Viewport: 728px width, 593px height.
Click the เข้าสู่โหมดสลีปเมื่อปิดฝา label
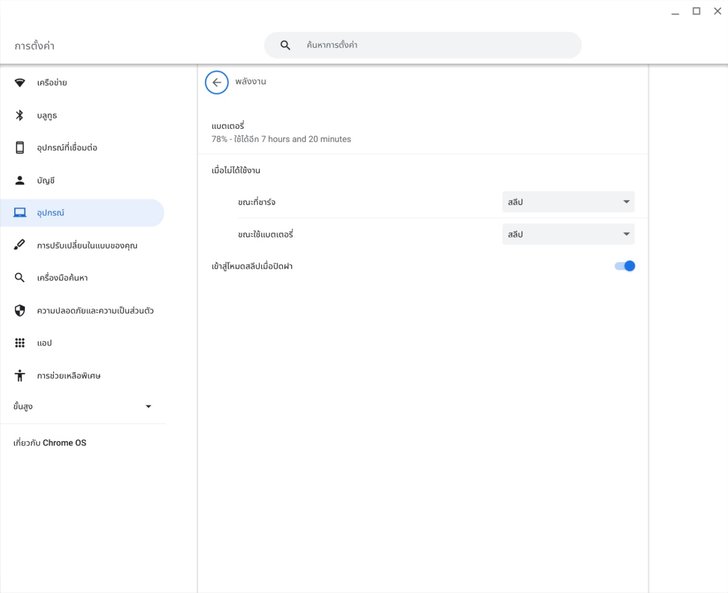pos(252,266)
